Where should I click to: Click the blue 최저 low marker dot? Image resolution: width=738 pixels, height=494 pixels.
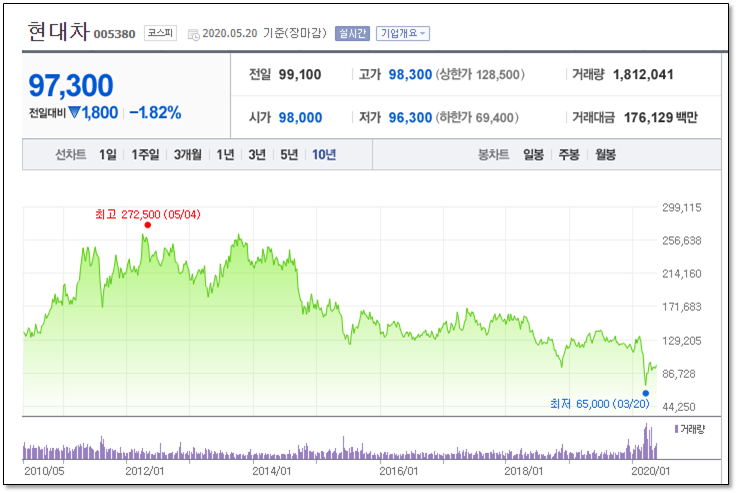click(x=646, y=393)
